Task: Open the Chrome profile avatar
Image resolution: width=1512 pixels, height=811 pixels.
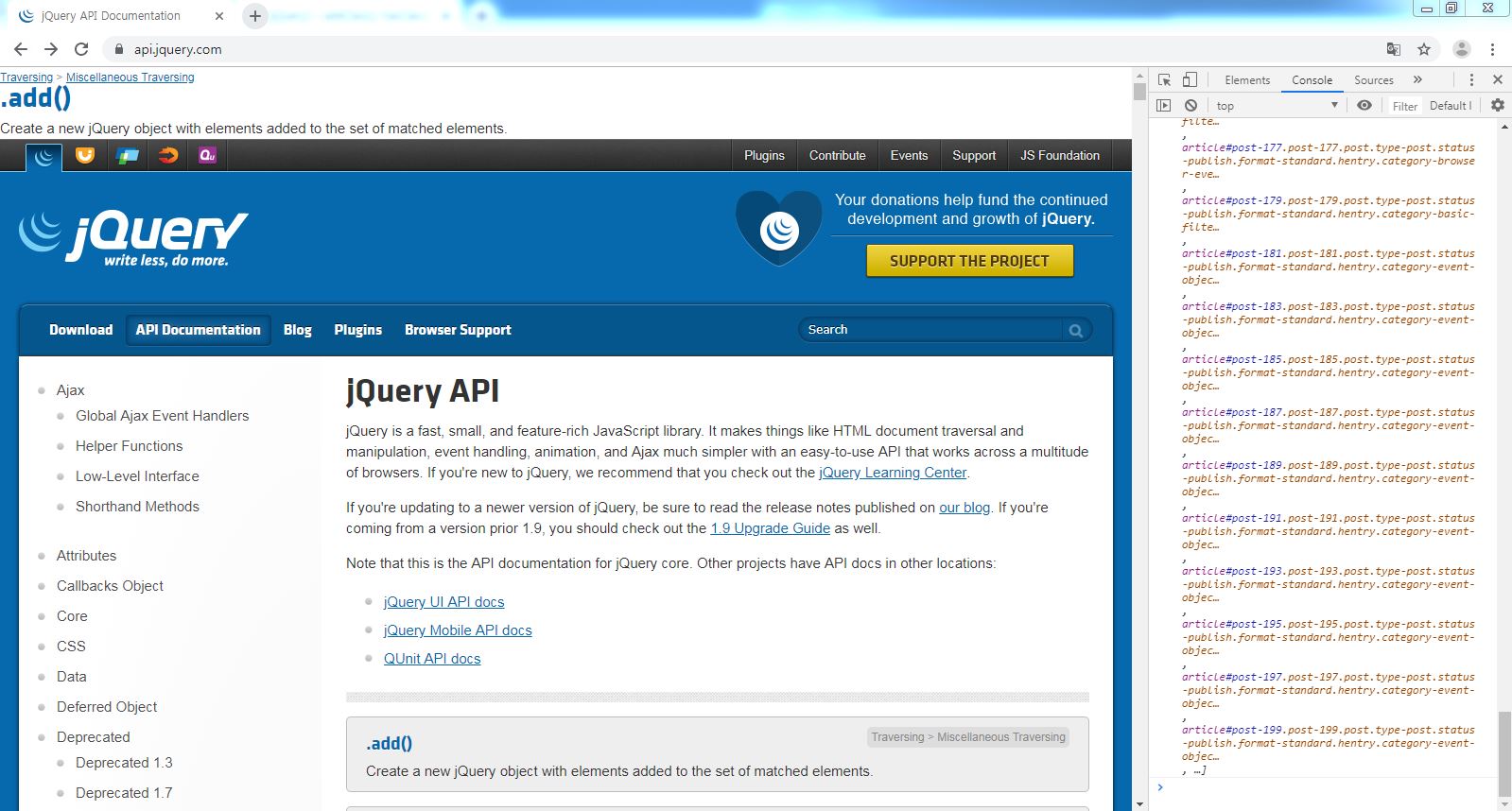Action: (x=1462, y=49)
